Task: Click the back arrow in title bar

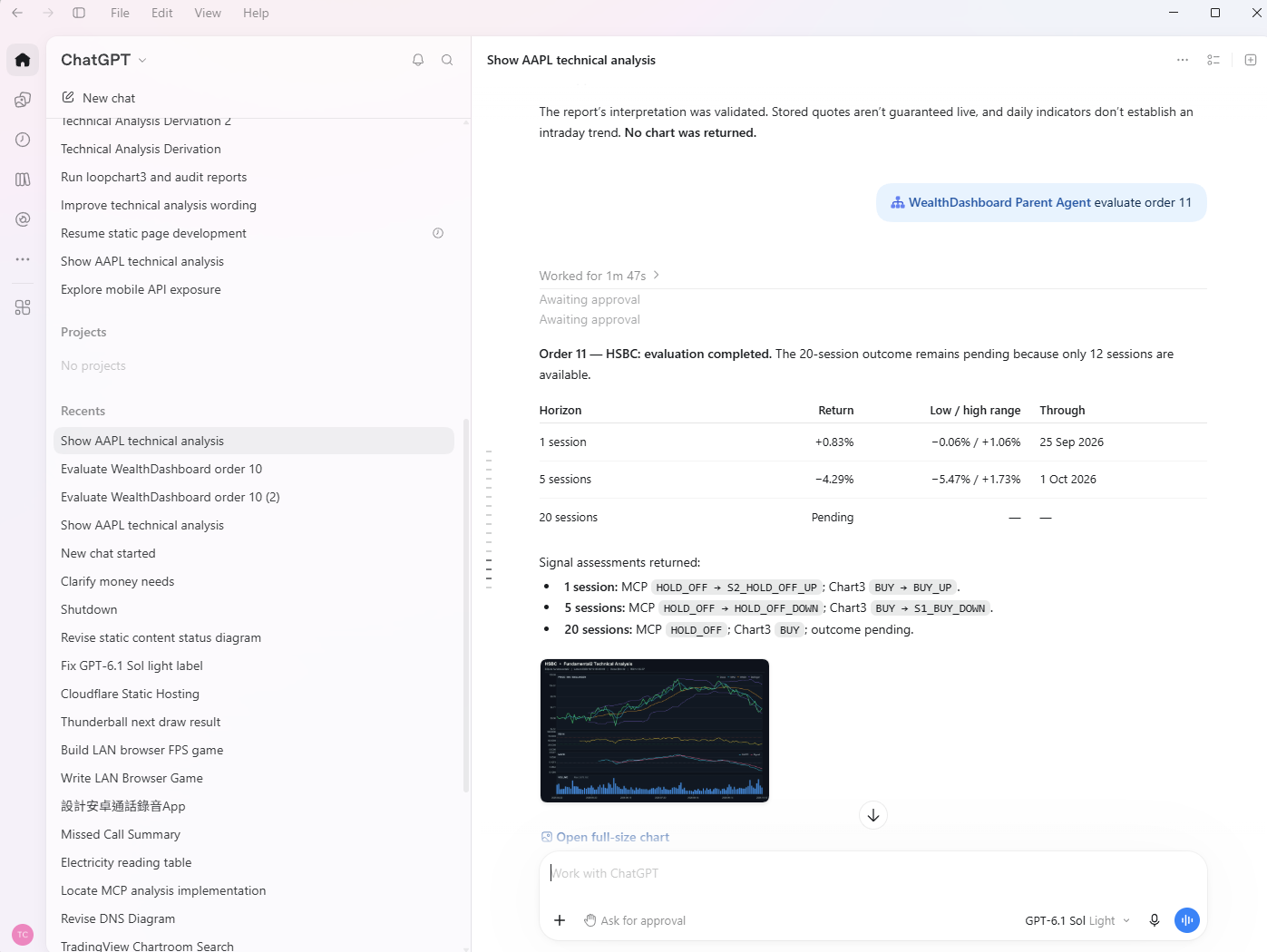Action: [x=17, y=13]
